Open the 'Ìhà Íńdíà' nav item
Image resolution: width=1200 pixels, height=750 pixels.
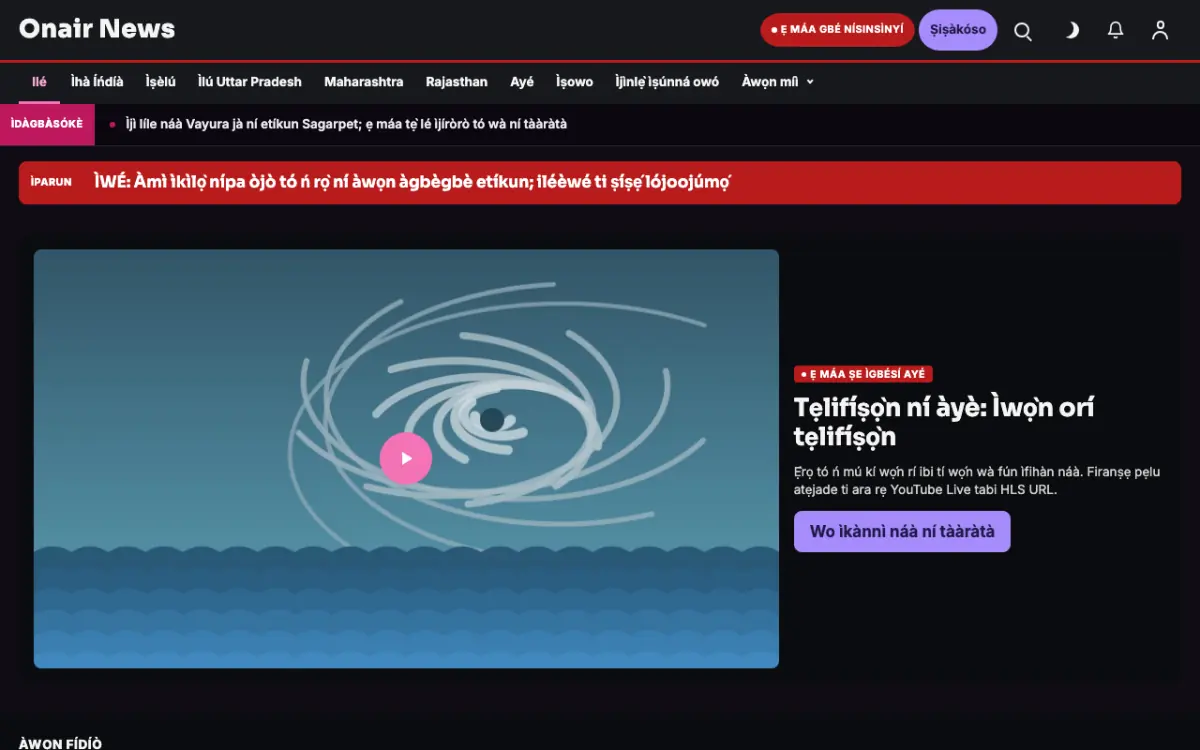[97, 82]
